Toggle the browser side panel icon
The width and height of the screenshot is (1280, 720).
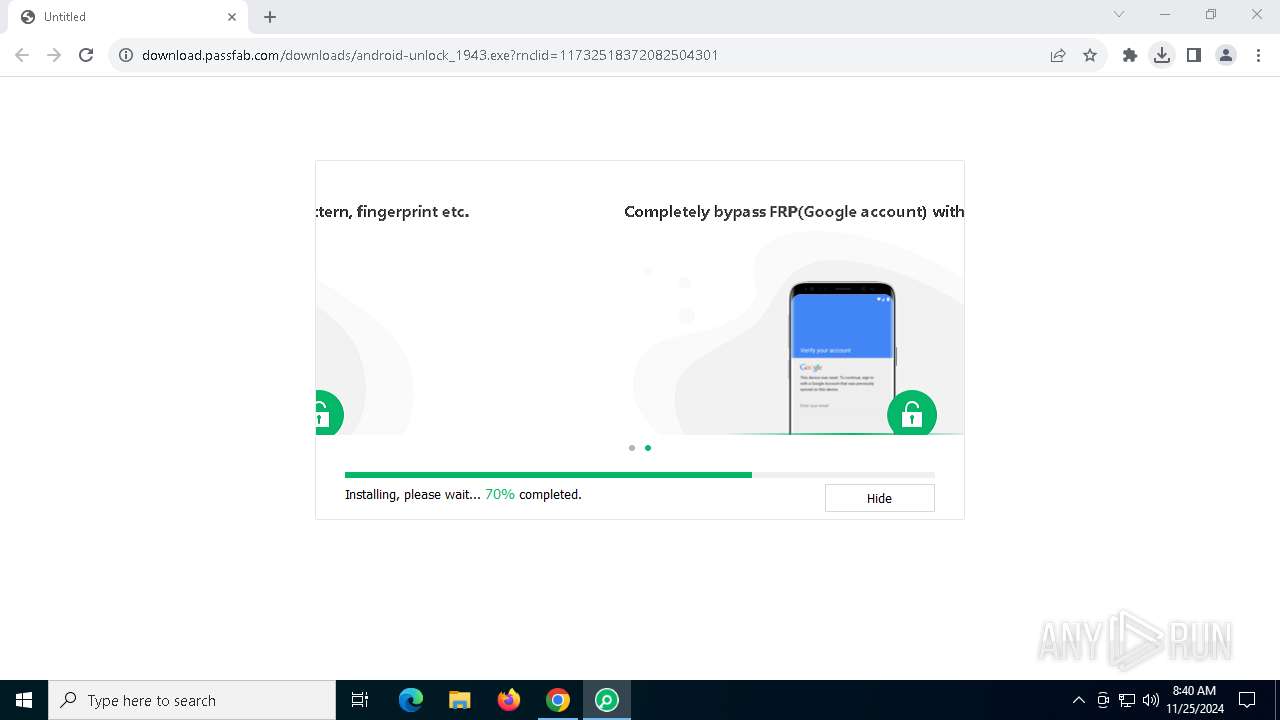coord(1194,55)
